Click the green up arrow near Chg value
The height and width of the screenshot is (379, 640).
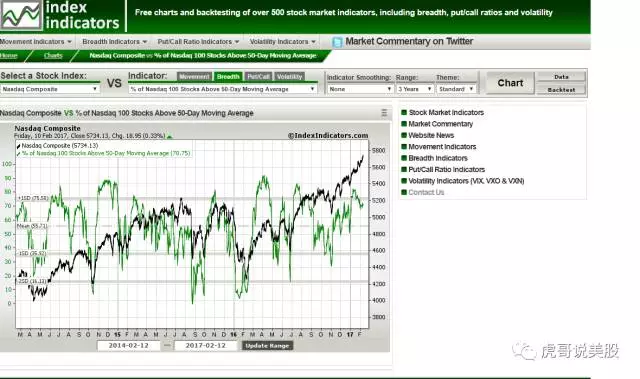click(170, 136)
